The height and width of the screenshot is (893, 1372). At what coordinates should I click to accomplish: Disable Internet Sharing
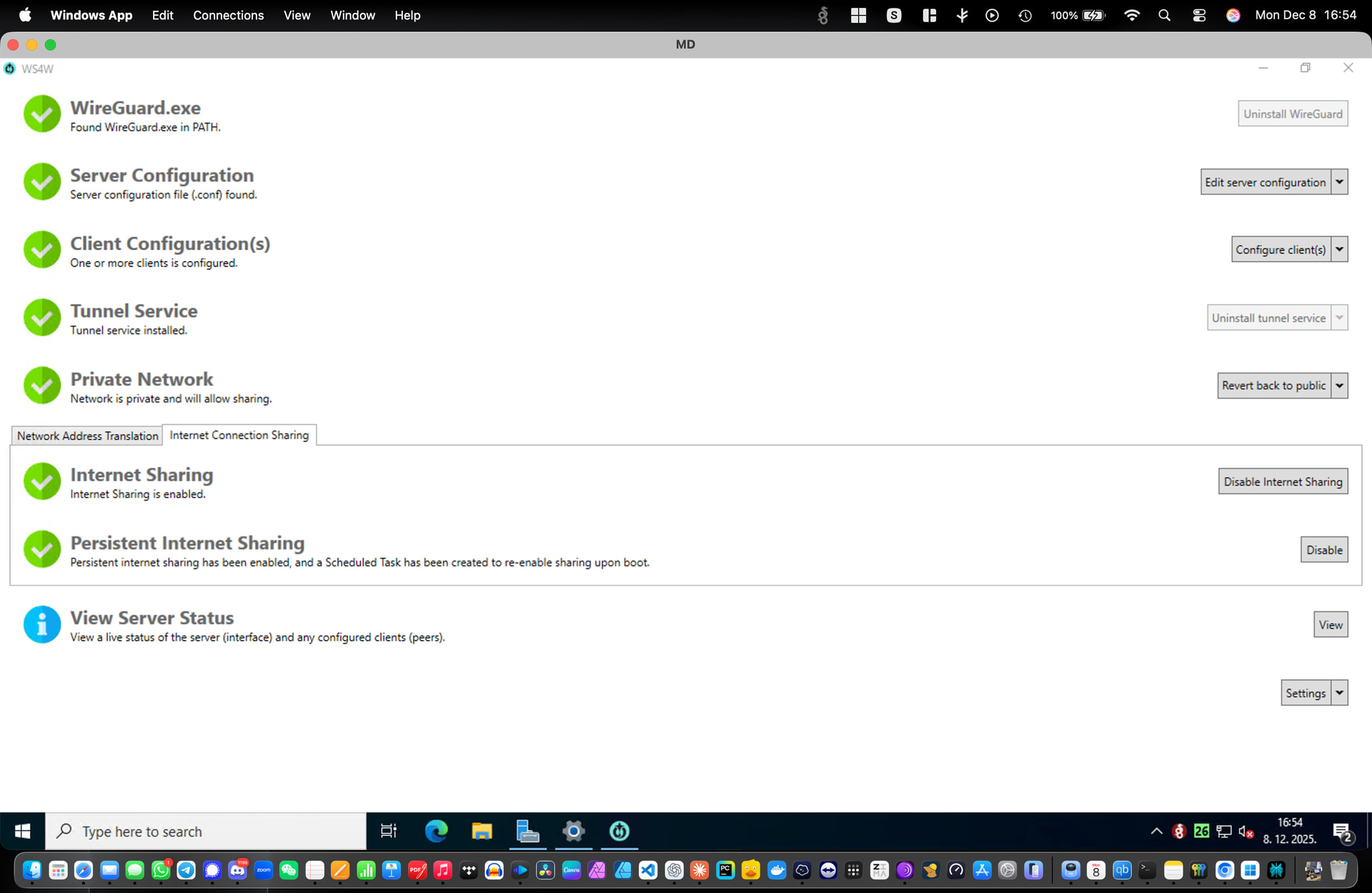(x=1283, y=481)
